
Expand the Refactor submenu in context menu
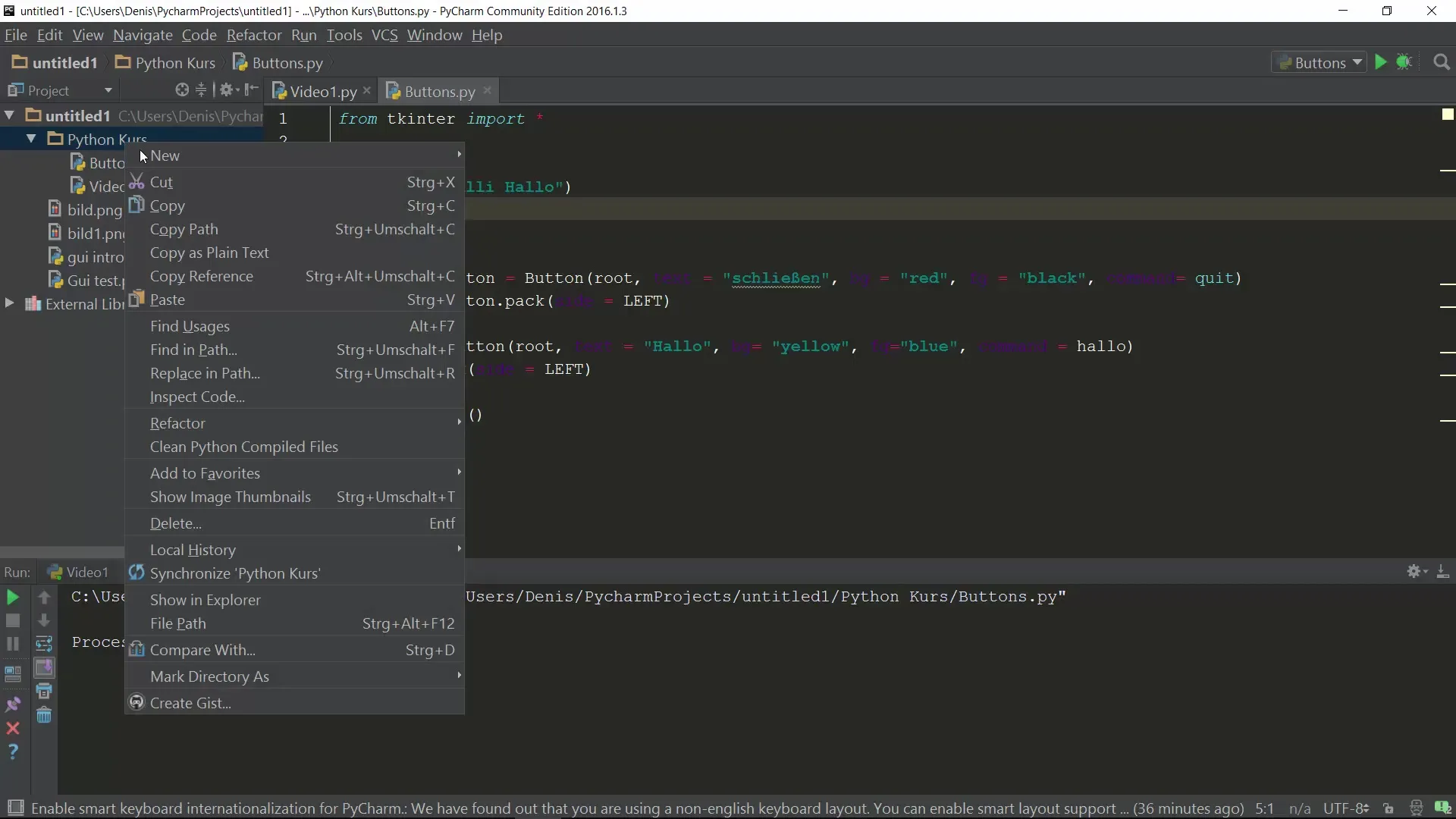(x=294, y=423)
